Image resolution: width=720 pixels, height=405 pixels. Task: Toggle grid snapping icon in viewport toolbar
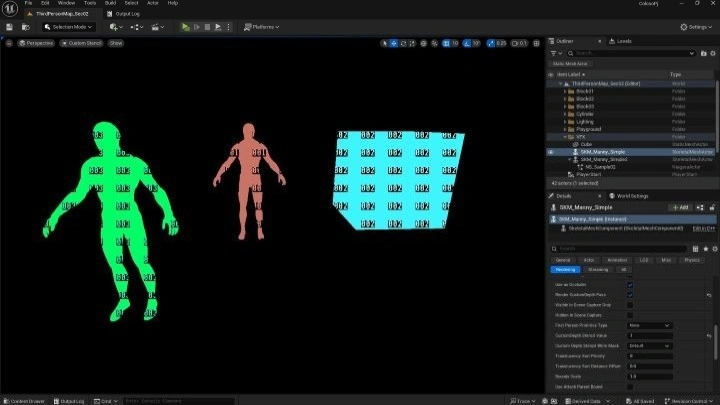(x=447, y=43)
